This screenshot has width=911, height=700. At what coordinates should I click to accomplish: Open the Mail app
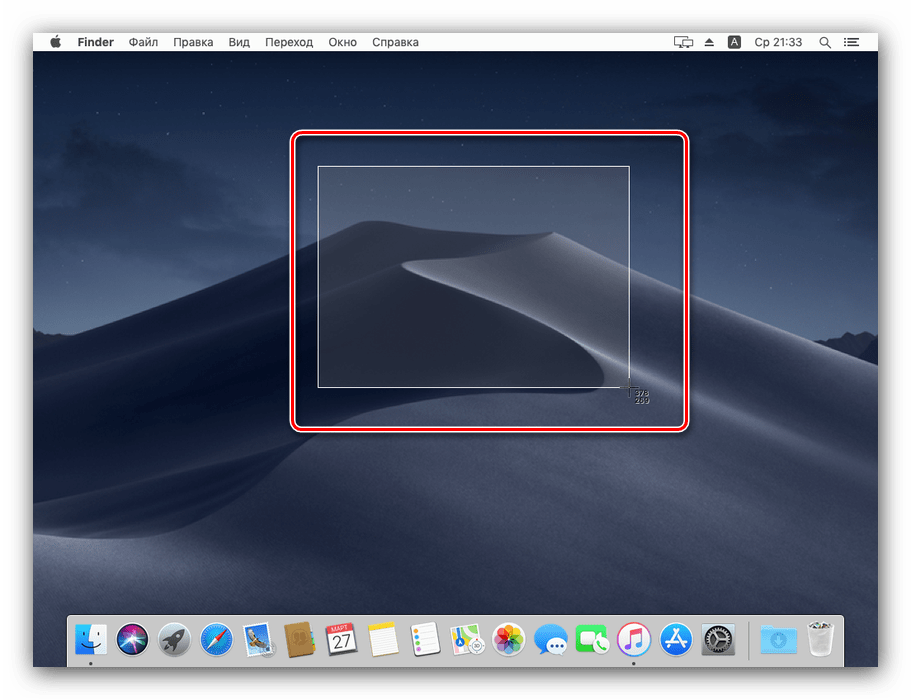tap(258, 640)
